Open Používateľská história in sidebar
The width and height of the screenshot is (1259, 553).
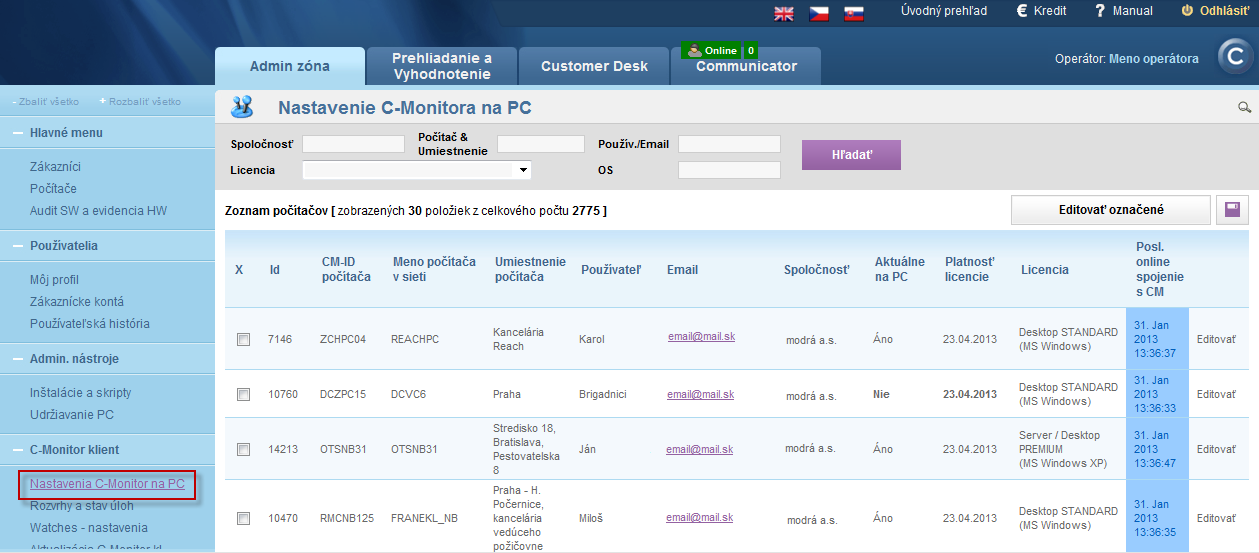click(90, 324)
